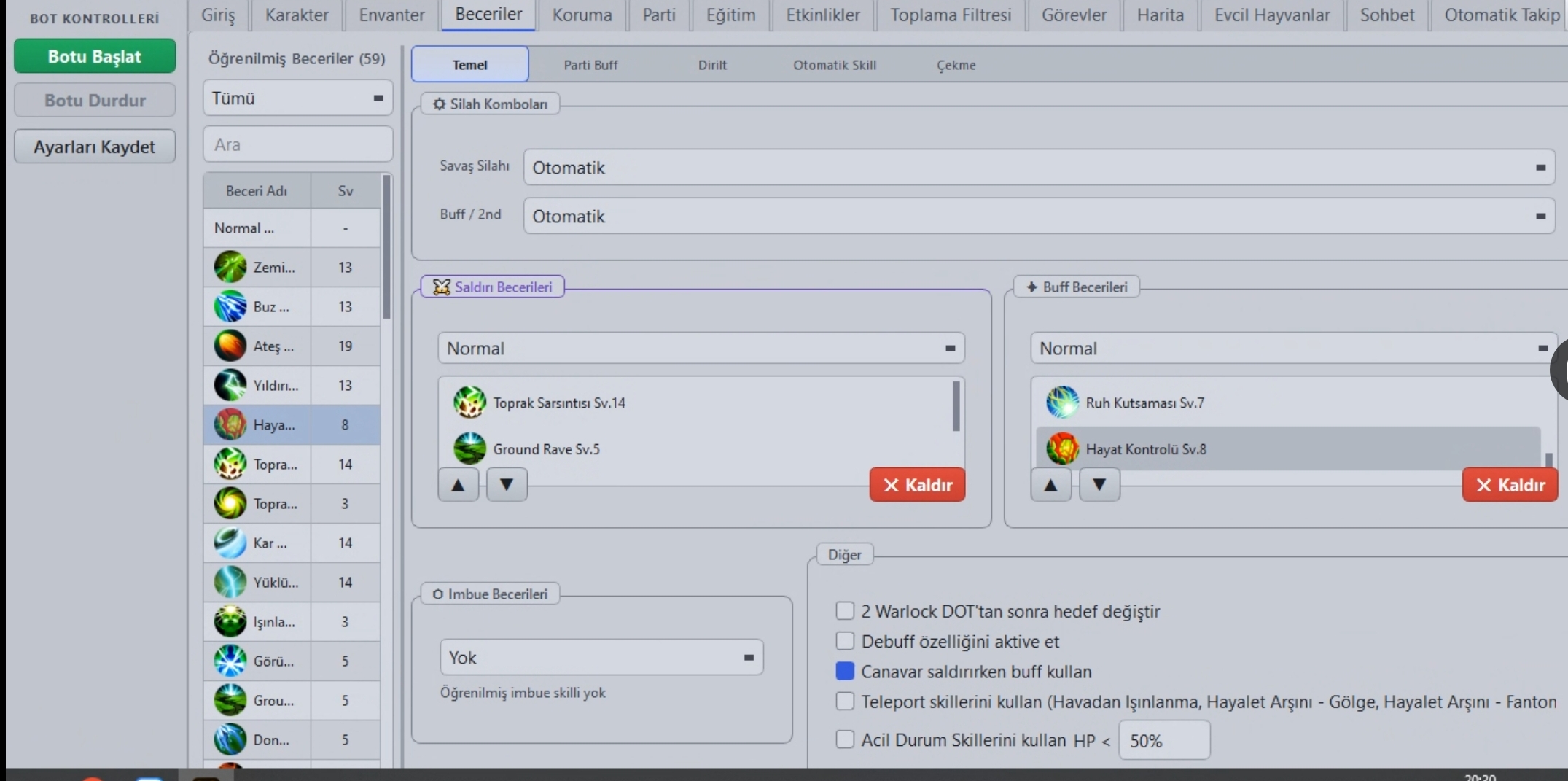
Task: Select the Zemi... skill icon in list
Action: tap(230, 267)
